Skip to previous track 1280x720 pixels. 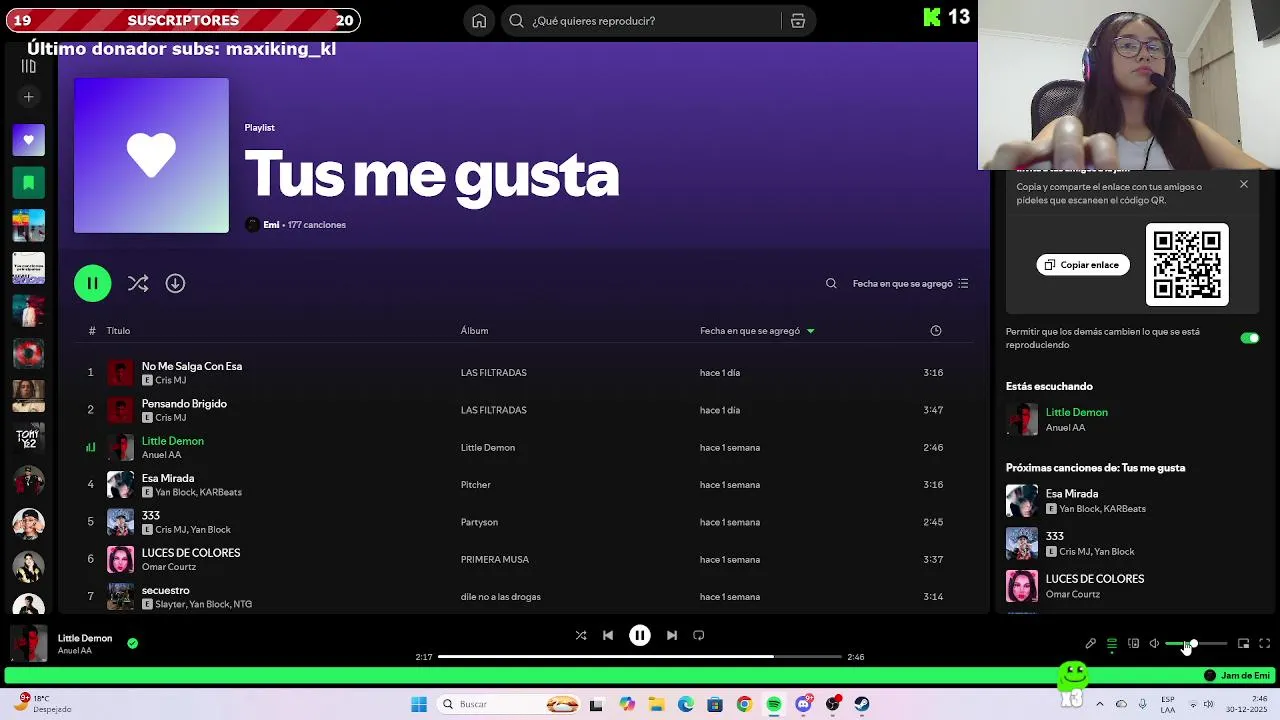pos(608,636)
